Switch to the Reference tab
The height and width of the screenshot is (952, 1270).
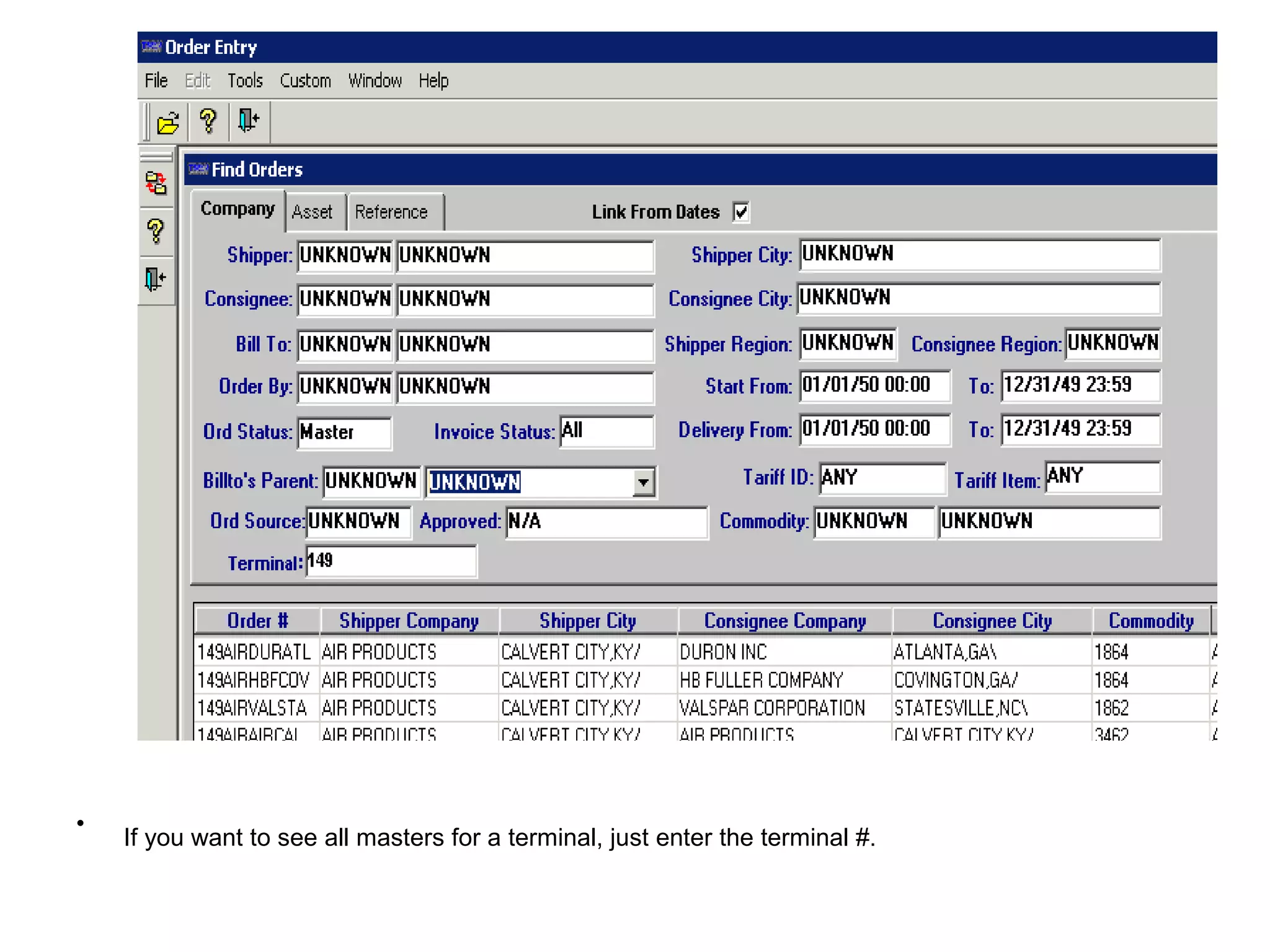[391, 213]
